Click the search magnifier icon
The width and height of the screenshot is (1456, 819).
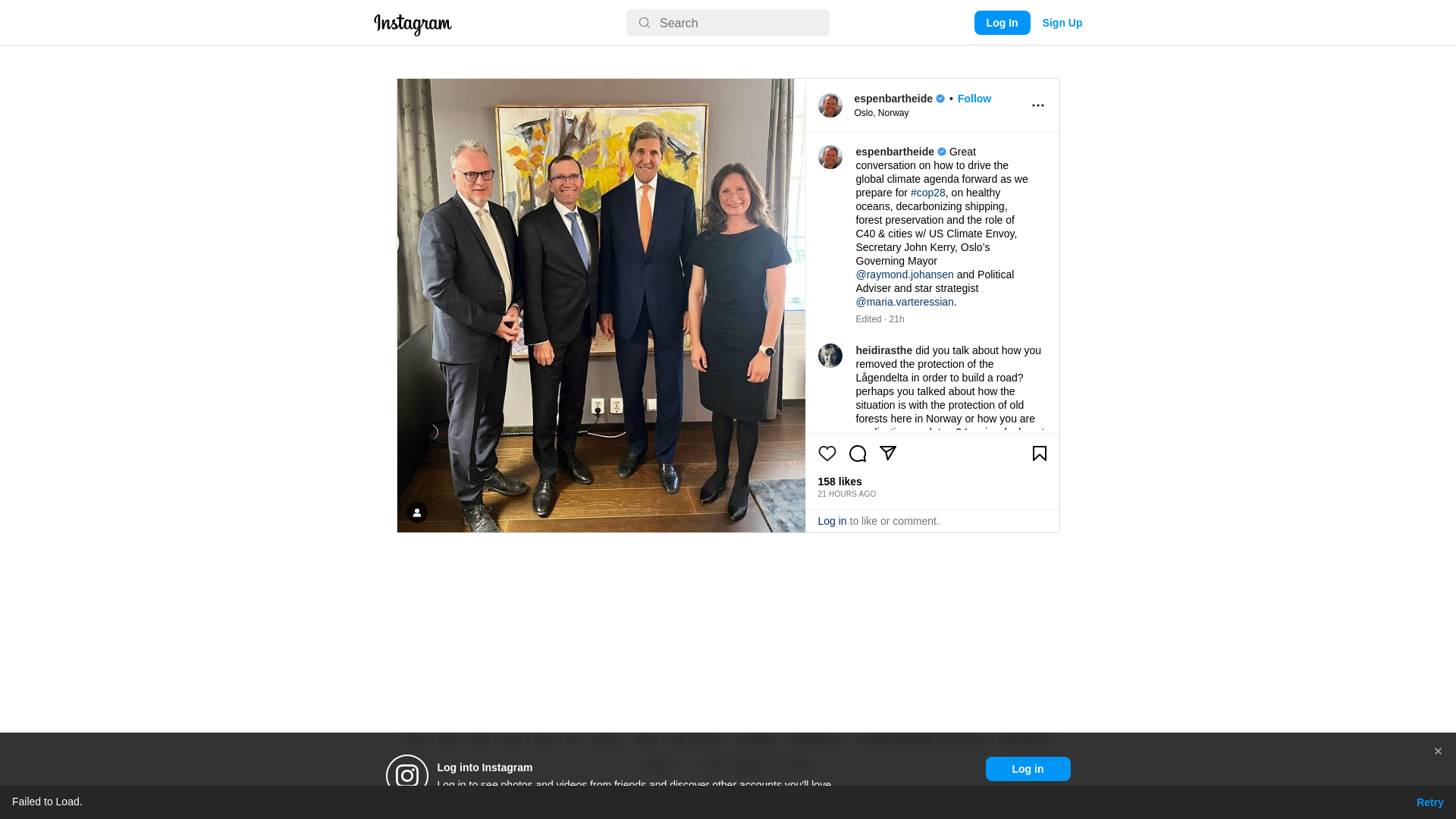[x=645, y=23]
